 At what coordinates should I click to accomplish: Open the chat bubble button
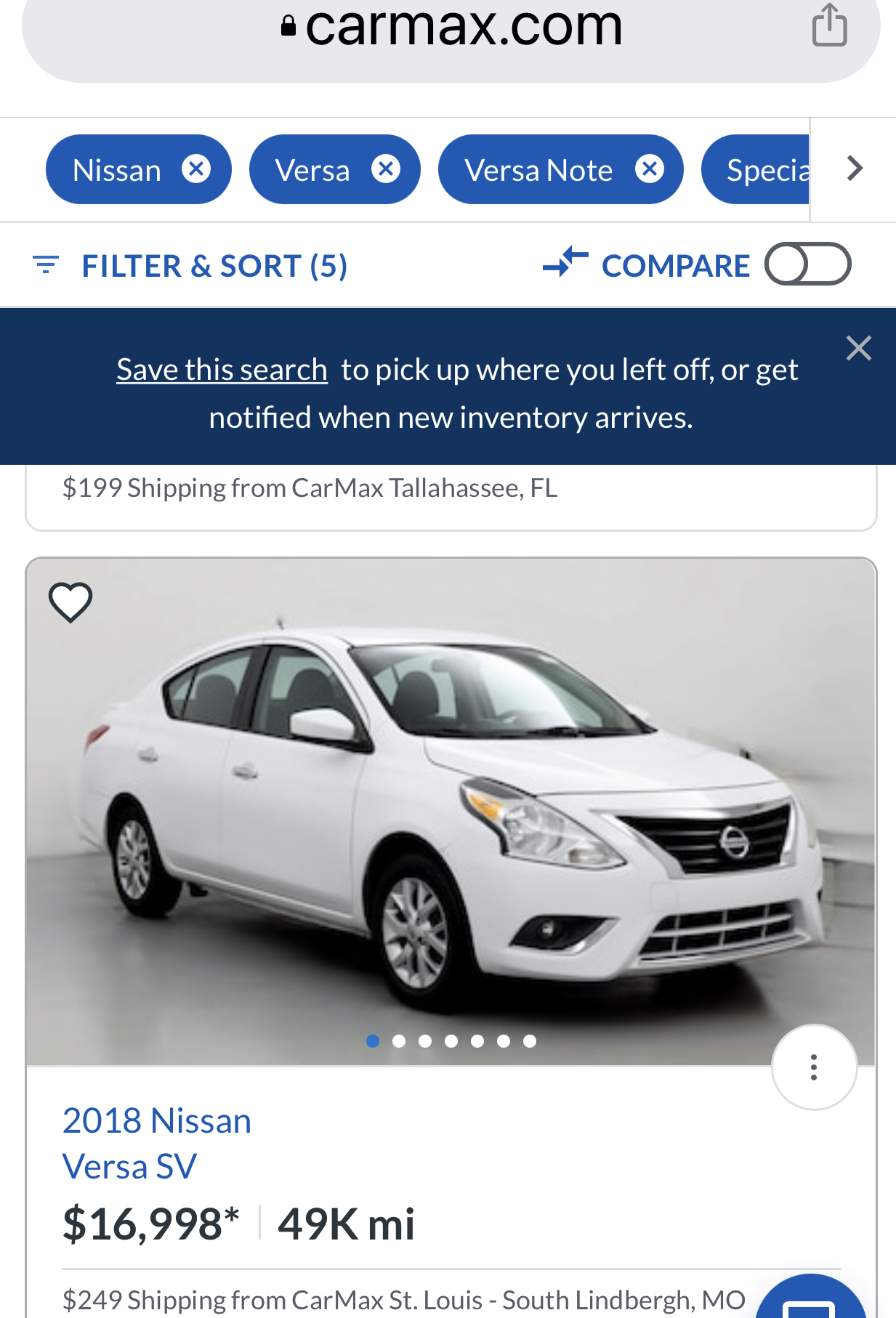(x=811, y=1301)
